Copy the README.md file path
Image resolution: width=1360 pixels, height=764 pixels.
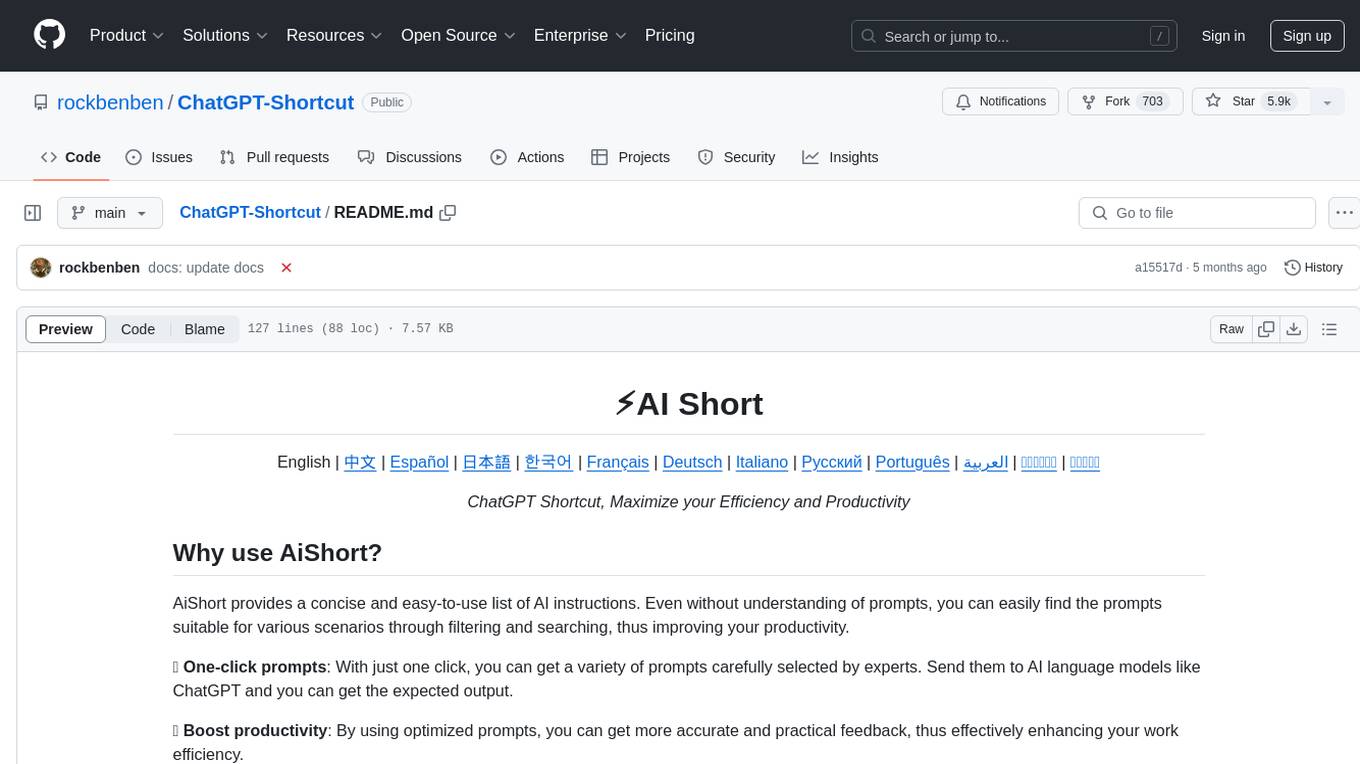[x=448, y=212]
